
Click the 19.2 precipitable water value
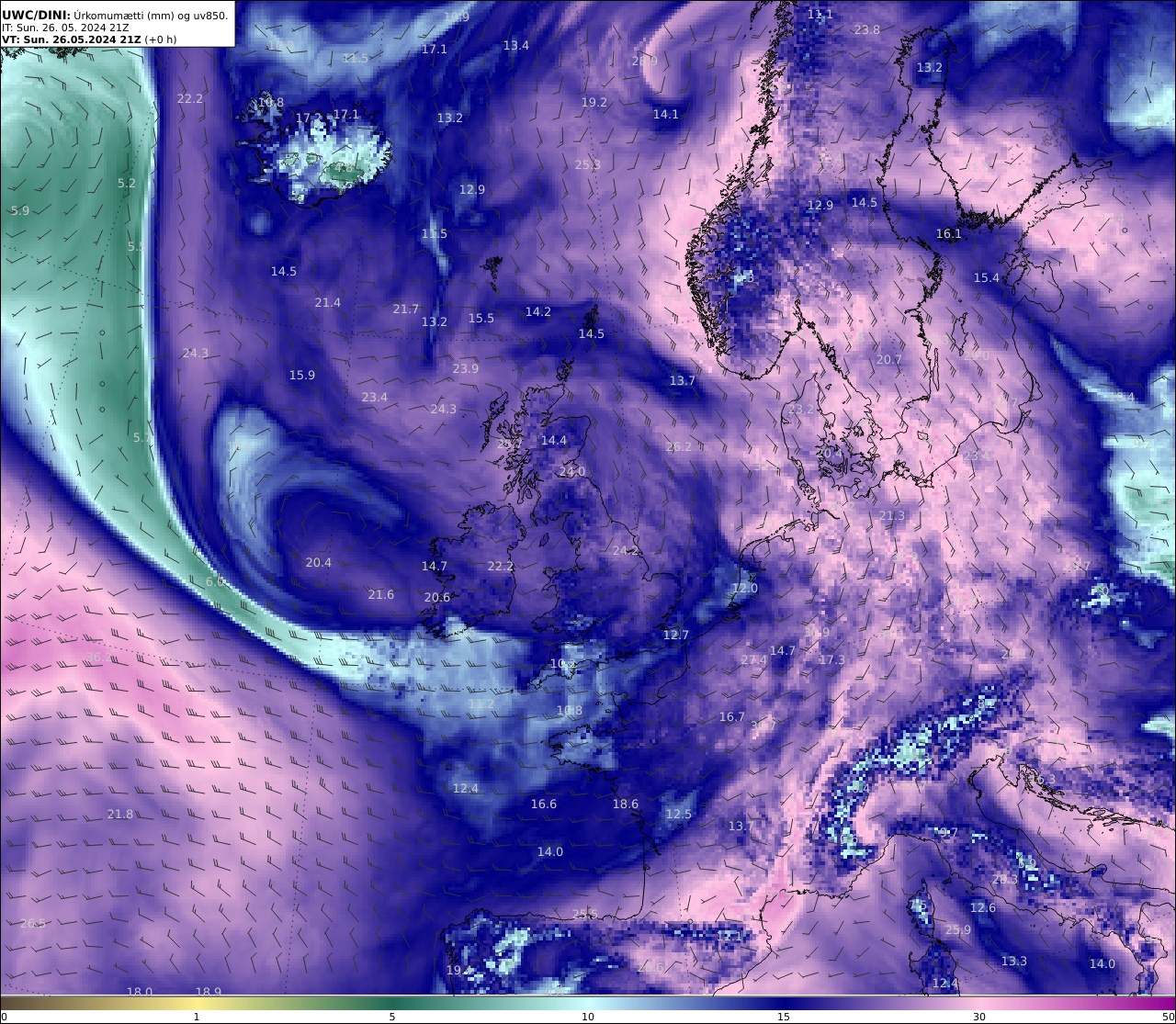point(594,103)
